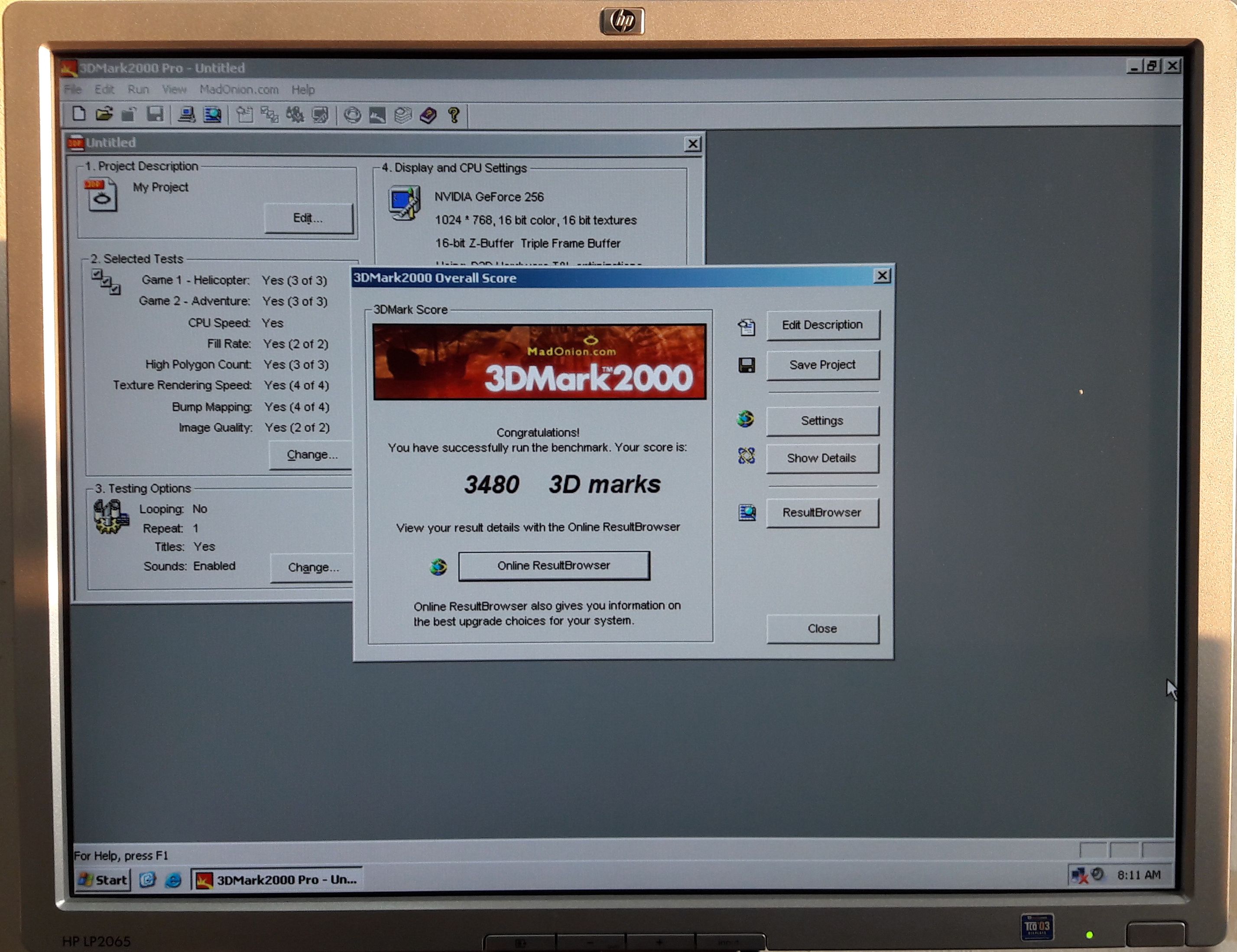Open the Run menu
The height and width of the screenshot is (952, 1237).
[x=138, y=90]
